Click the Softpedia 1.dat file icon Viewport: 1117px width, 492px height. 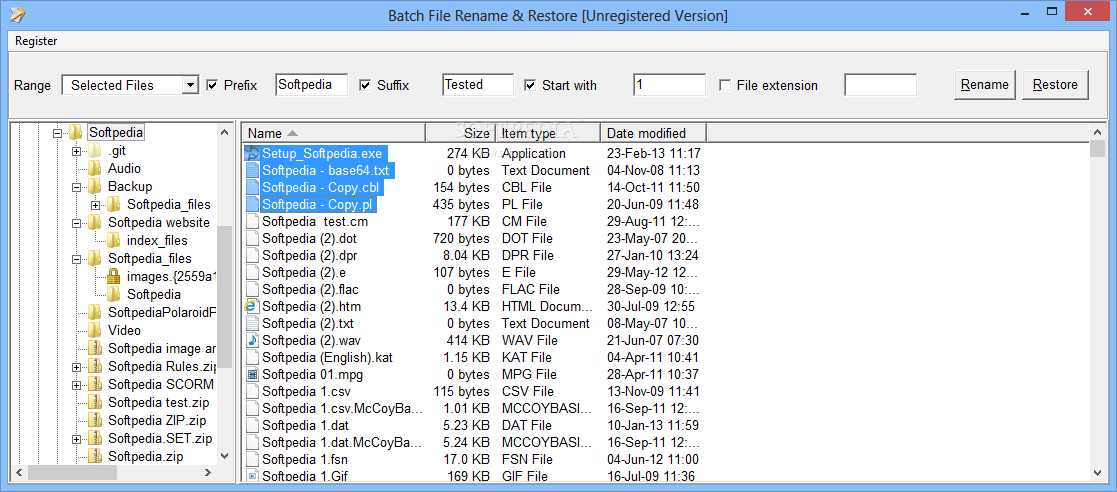pyautogui.click(x=252, y=425)
